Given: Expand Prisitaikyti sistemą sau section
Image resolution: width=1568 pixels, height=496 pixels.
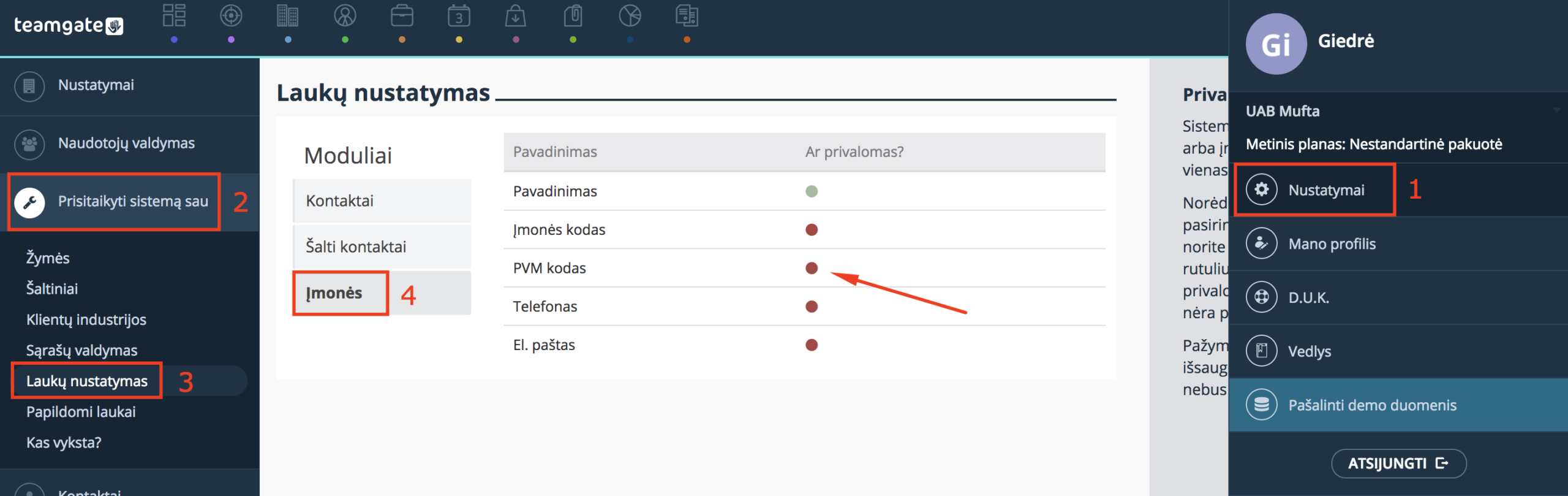Looking at the screenshot, I should (130, 202).
